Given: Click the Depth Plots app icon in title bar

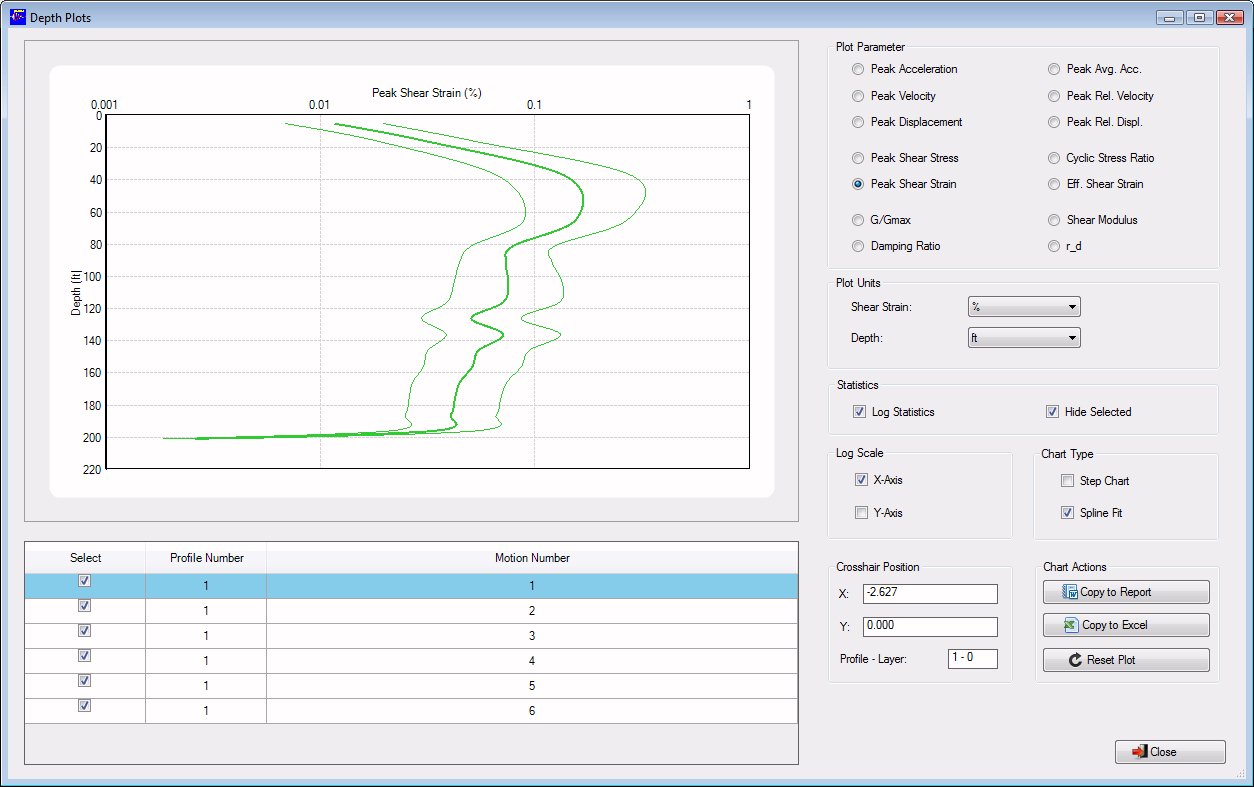Looking at the screenshot, I should click(x=17, y=17).
